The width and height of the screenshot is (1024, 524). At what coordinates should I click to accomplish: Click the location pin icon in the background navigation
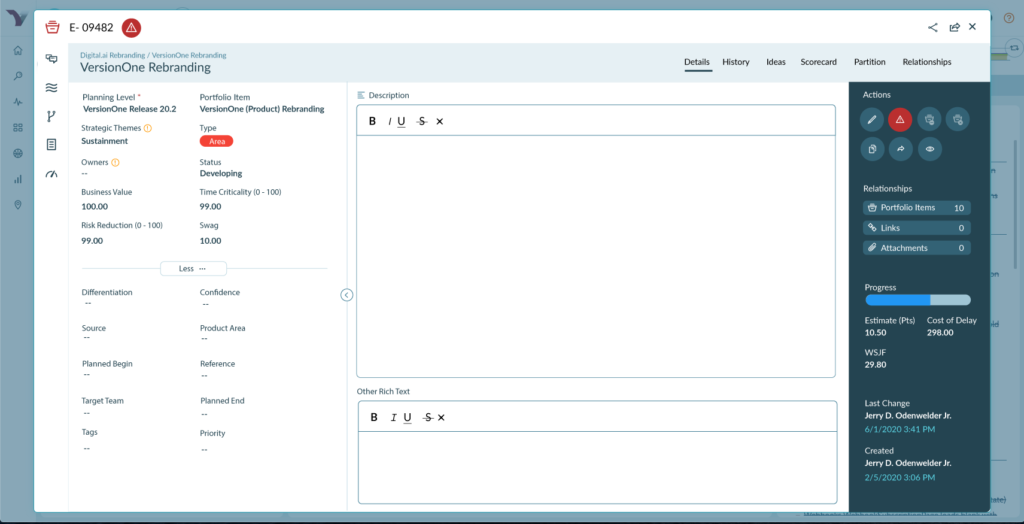(x=18, y=205)
